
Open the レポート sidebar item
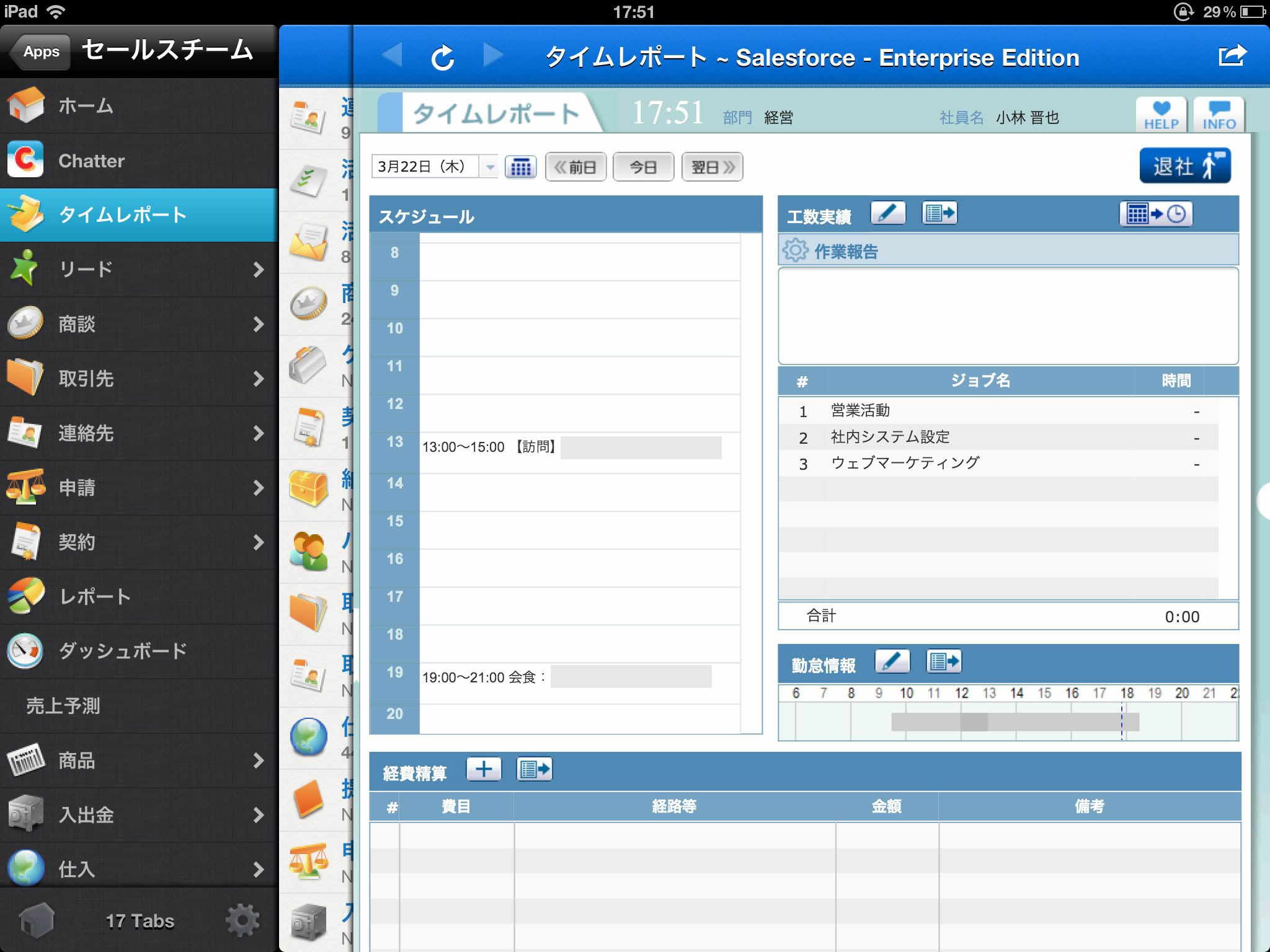pyautogui.click(x=138, y=596)
